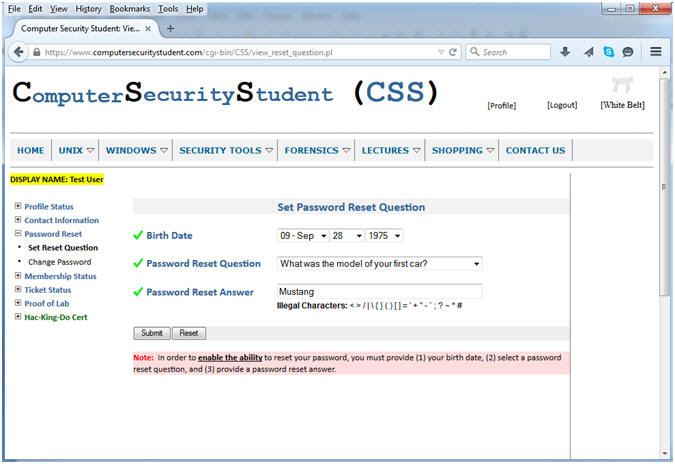Open the Contact Information link
Screen dimensions: 675x464
(62, 220)
